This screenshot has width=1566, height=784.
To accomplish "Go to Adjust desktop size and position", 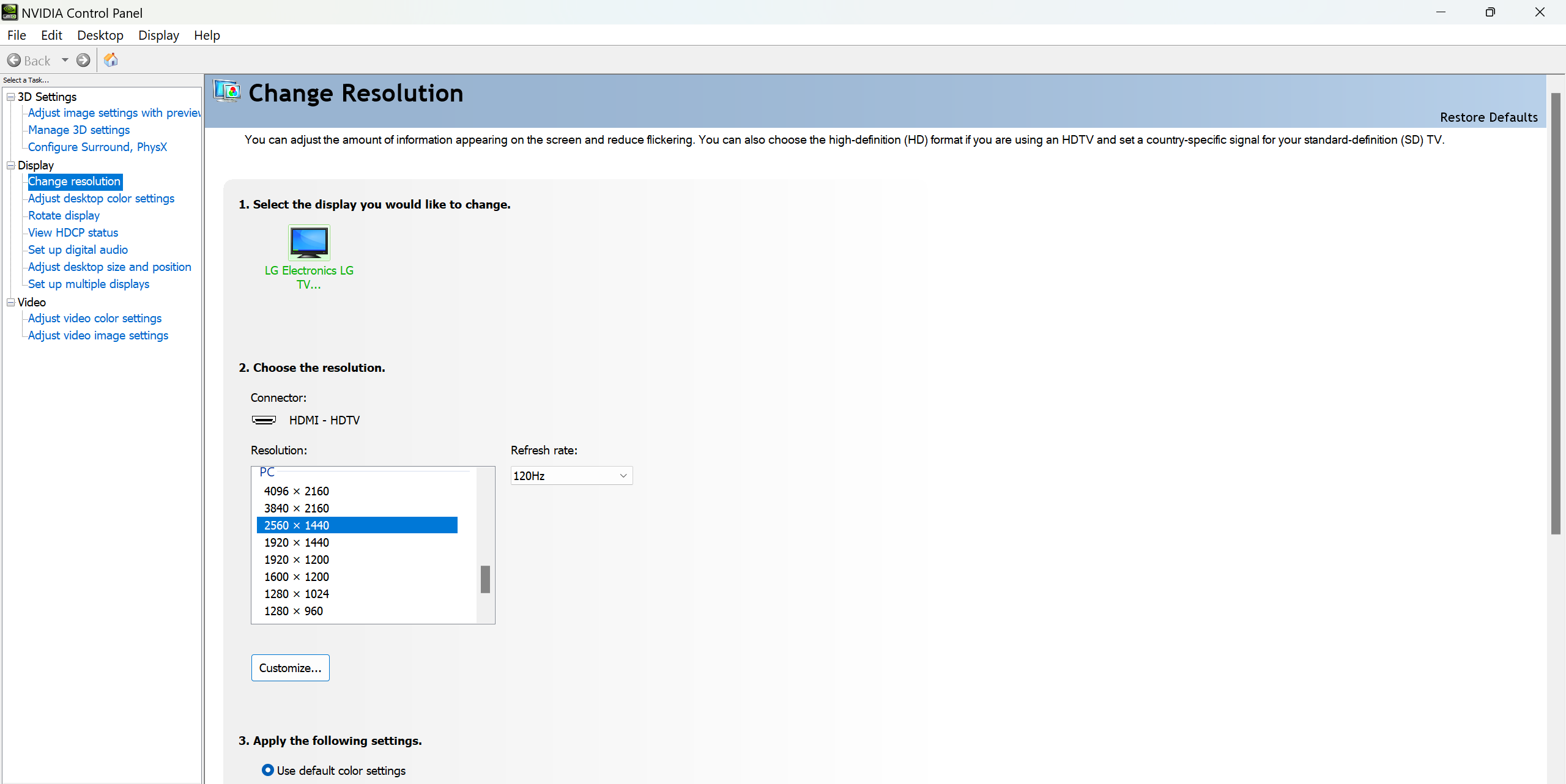I will point(109,267).
